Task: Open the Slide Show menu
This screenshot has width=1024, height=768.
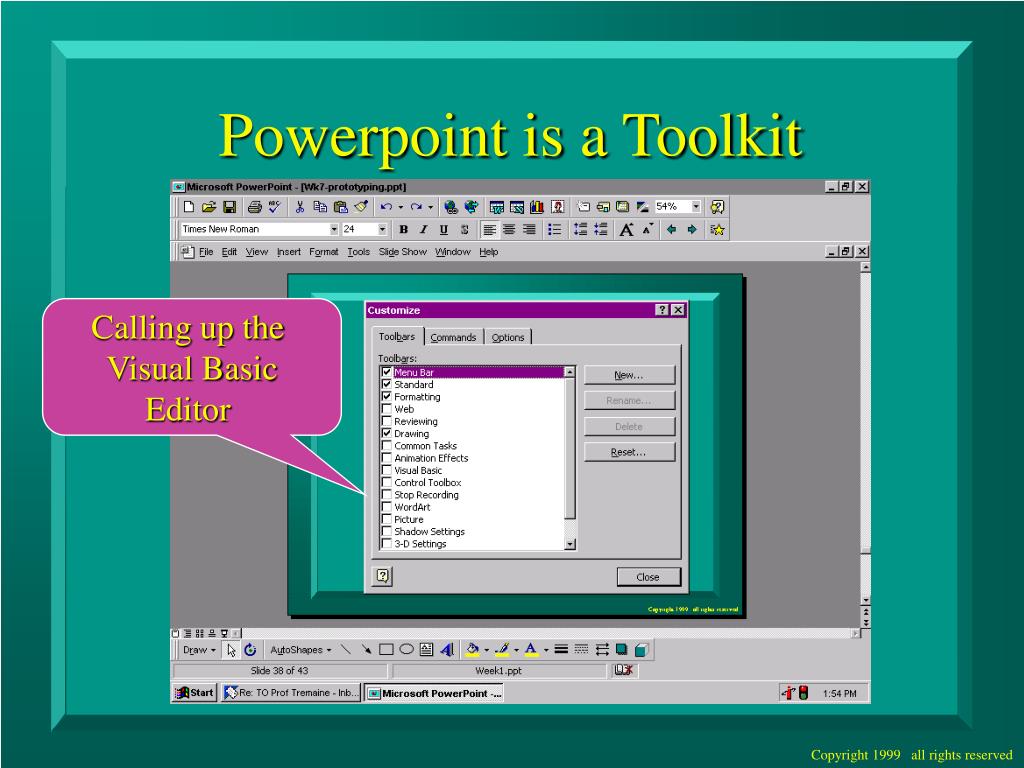Action: pyautogui.click(x=402, y=252)
